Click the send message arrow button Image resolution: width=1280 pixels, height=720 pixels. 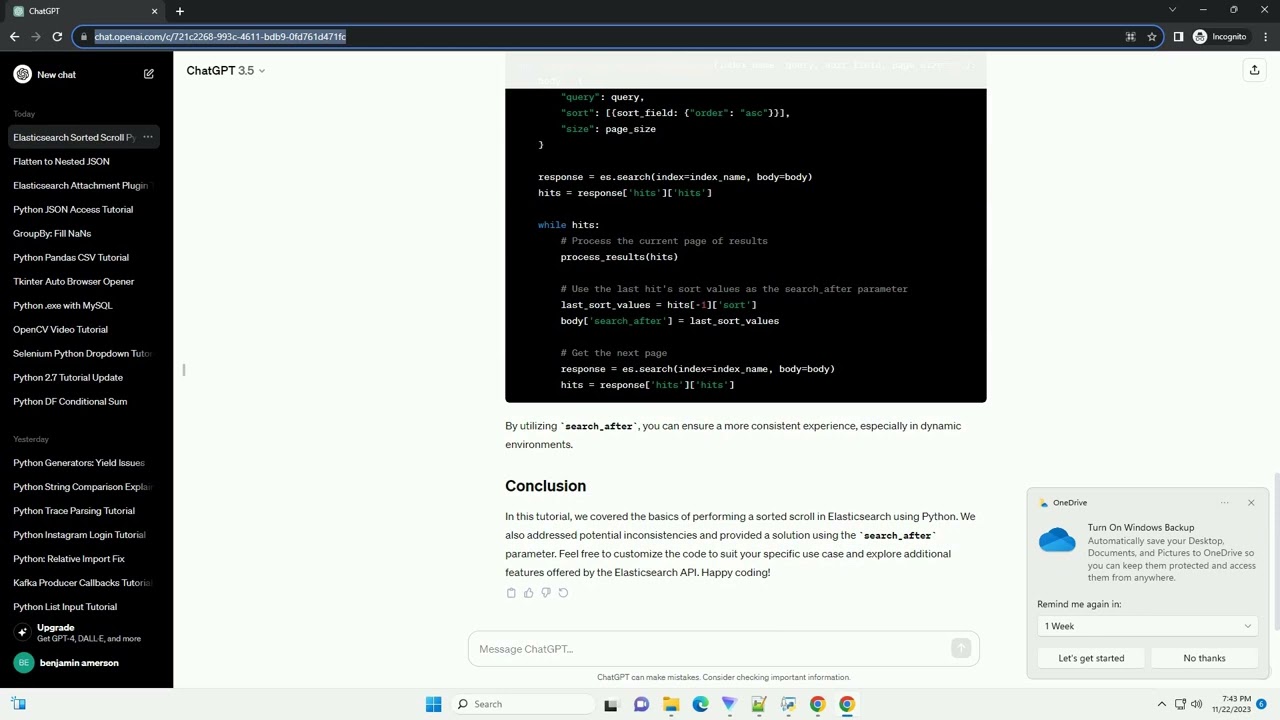pos(961,649)
